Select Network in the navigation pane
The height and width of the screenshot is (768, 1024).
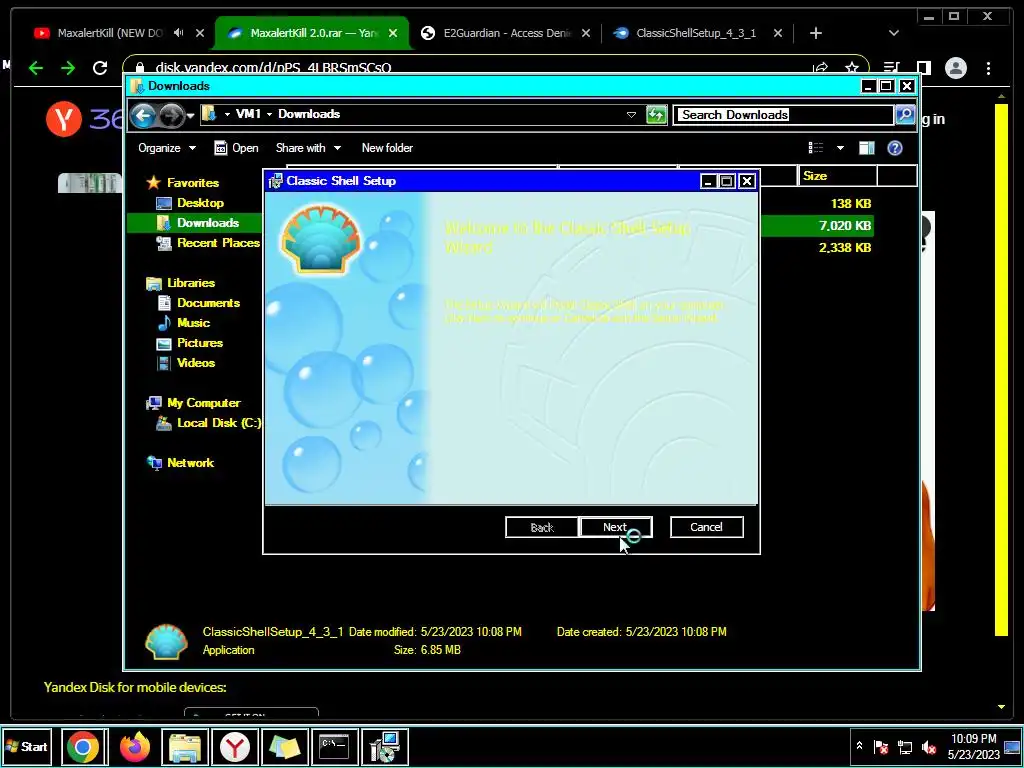(190, 463)
